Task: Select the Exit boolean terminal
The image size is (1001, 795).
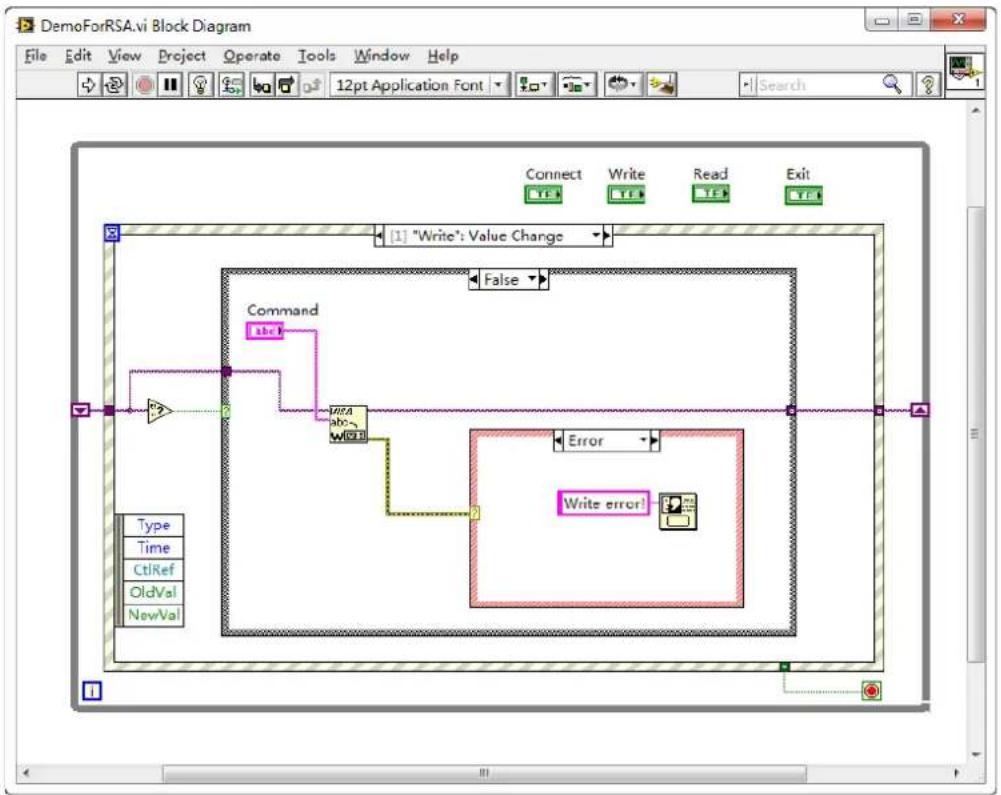Action: click(803, 195)
